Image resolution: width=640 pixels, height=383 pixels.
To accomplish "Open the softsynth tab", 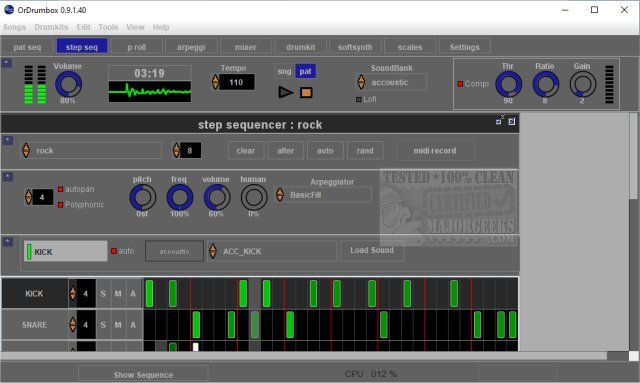I will click(x=355, y=47).
